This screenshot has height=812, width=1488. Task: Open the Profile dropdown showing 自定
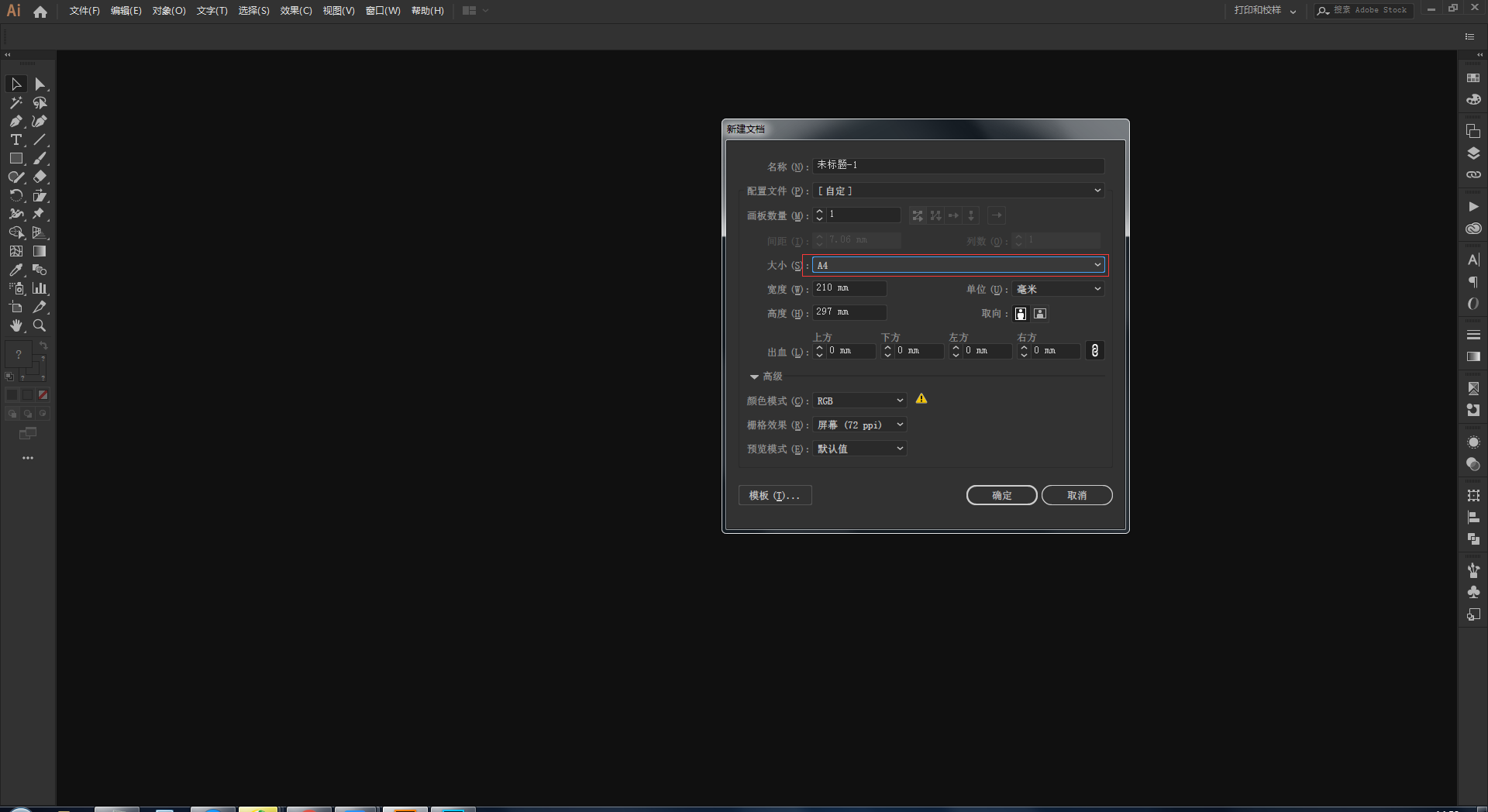959,191
